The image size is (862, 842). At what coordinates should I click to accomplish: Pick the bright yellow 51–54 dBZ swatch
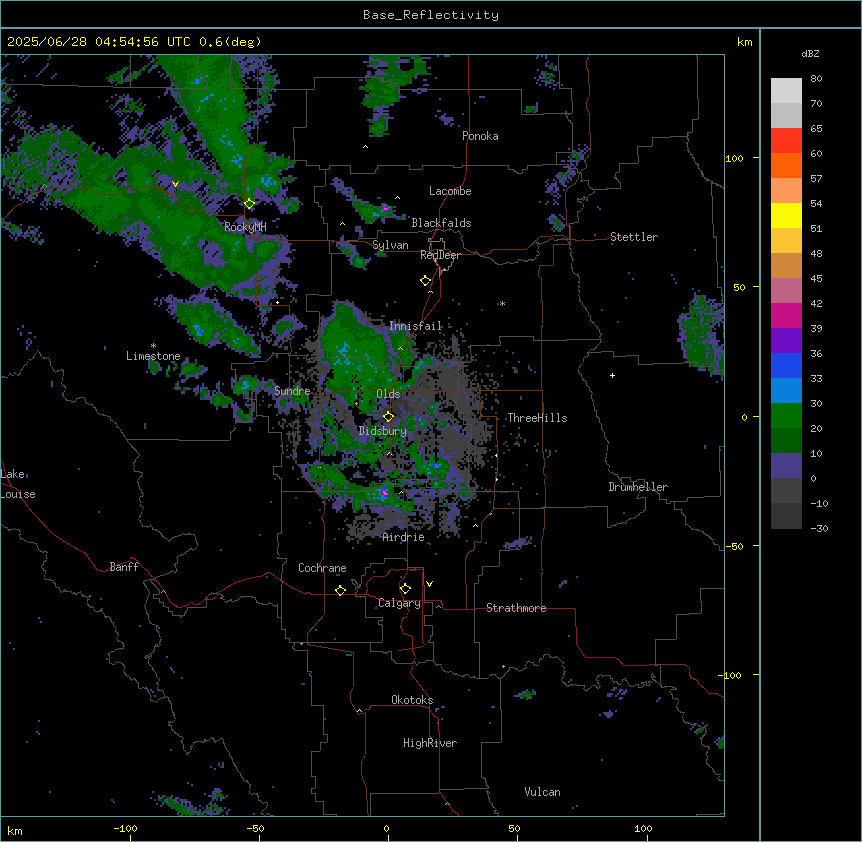tap(786, 215)
